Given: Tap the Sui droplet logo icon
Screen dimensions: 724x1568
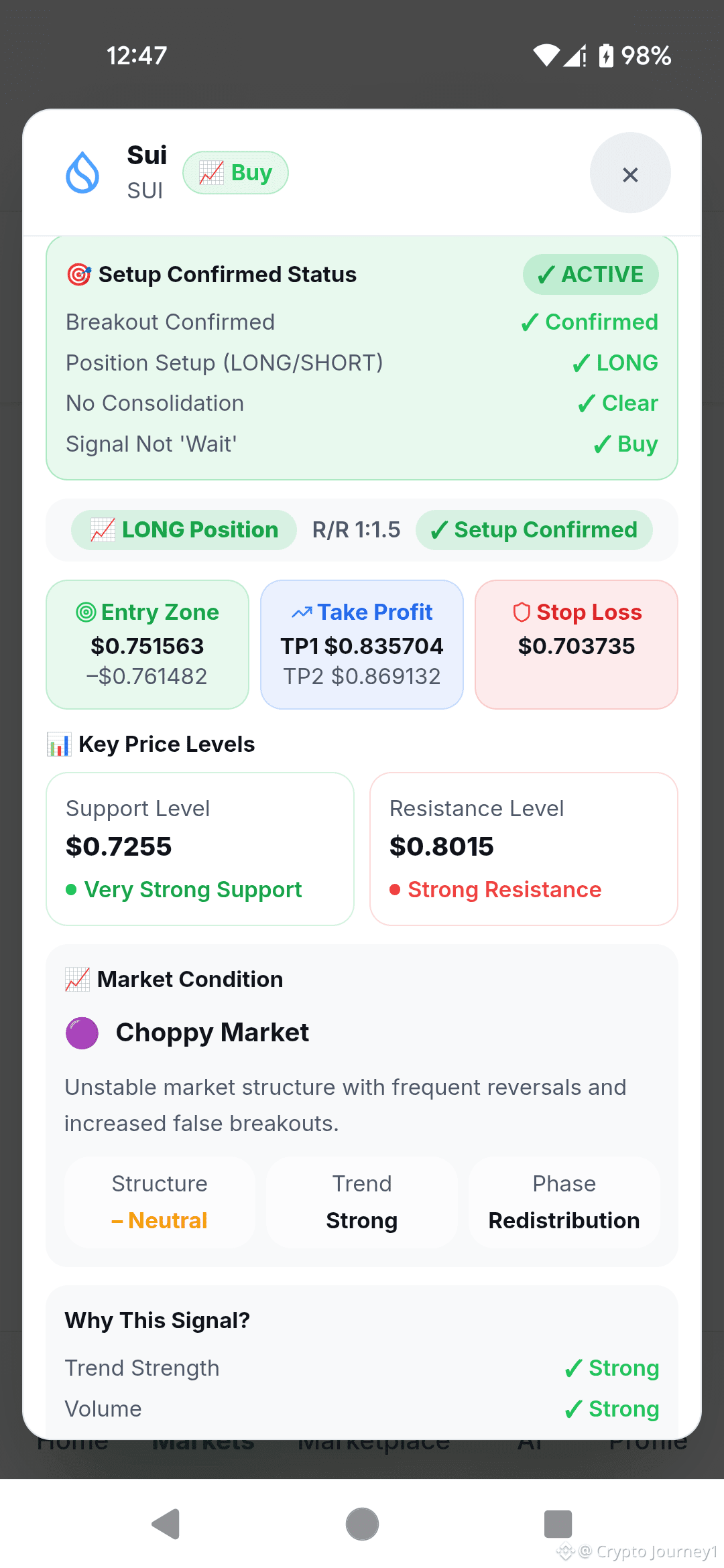Looking at the screenshot, I should 82,173.
